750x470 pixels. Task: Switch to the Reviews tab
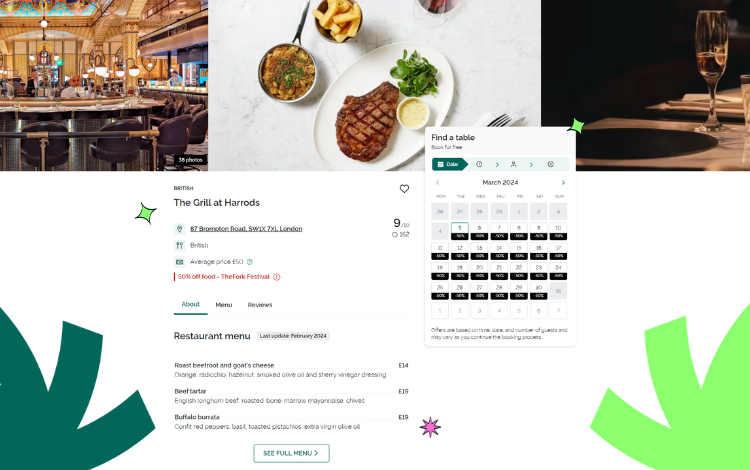(260, 305)
